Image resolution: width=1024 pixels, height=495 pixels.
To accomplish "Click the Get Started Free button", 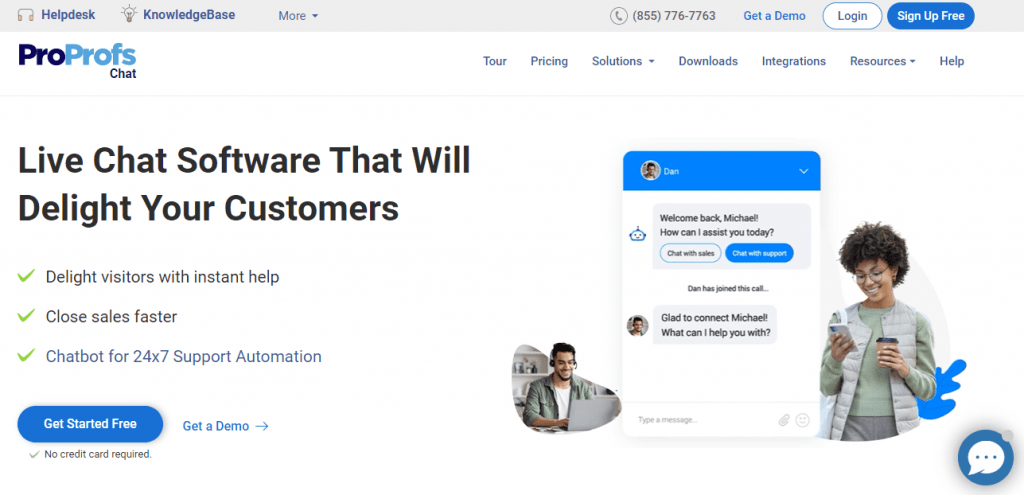I will (x=90, y=424).
